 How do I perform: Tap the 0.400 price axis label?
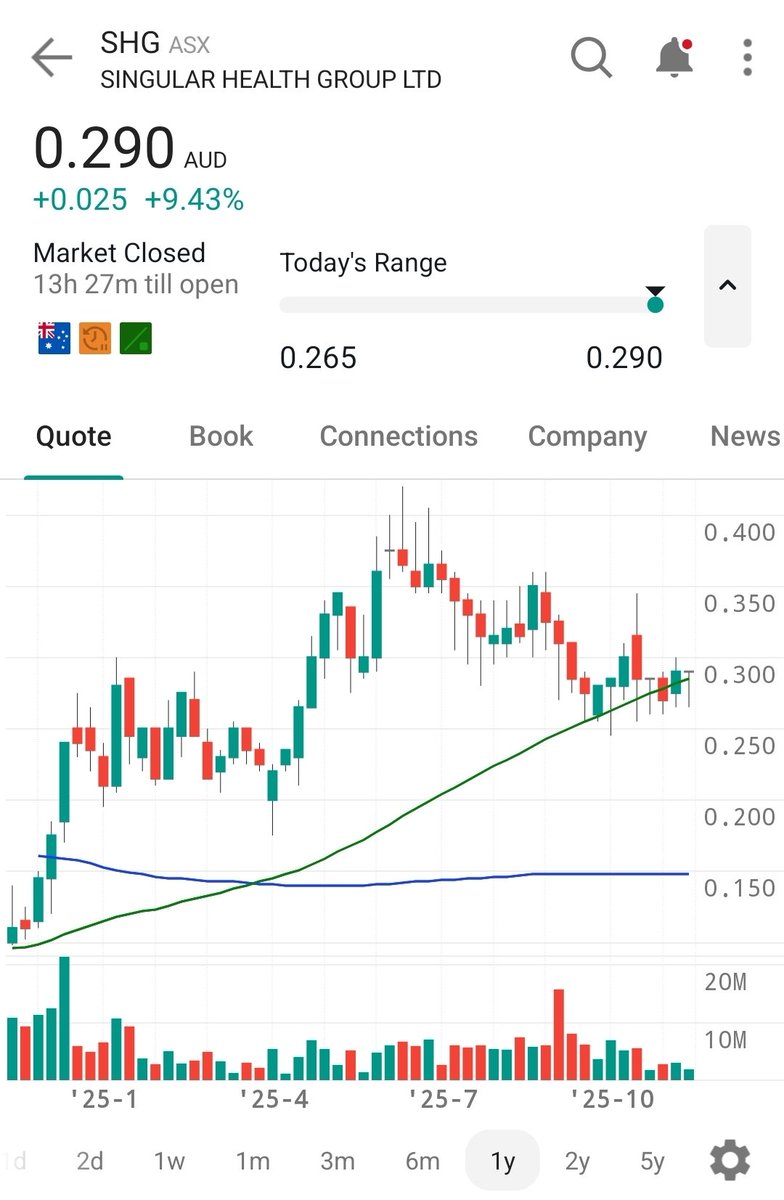(x=739, y=532)
